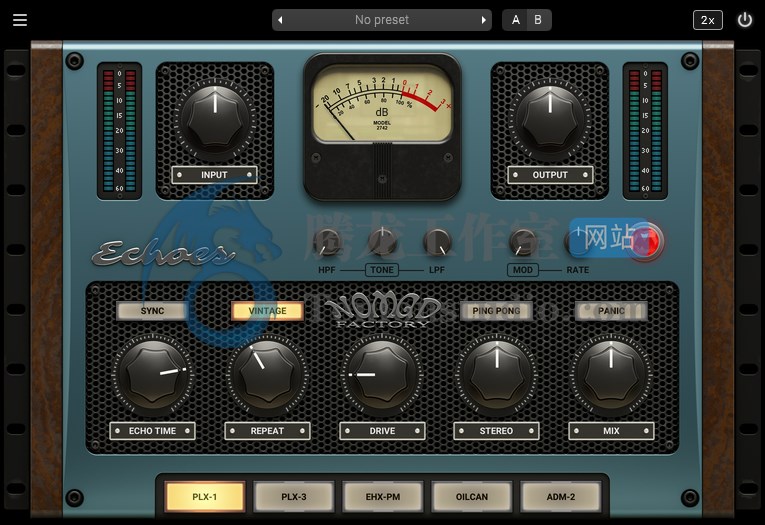Hit the PANIC button
This screenshot has width=765, height=525.
pos(611,311)
